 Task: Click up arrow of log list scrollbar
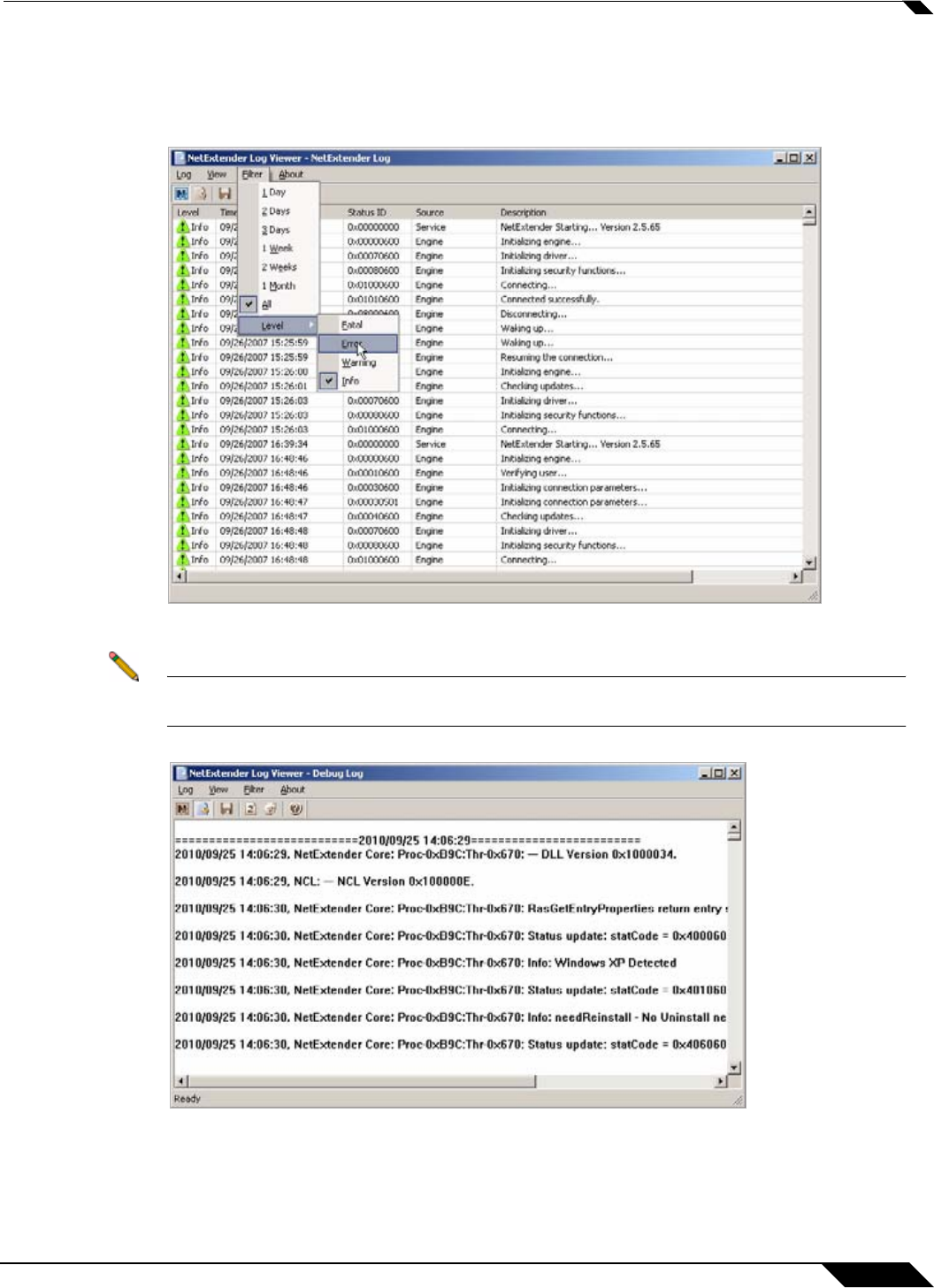pyautogui.click(x=808, y=213)
